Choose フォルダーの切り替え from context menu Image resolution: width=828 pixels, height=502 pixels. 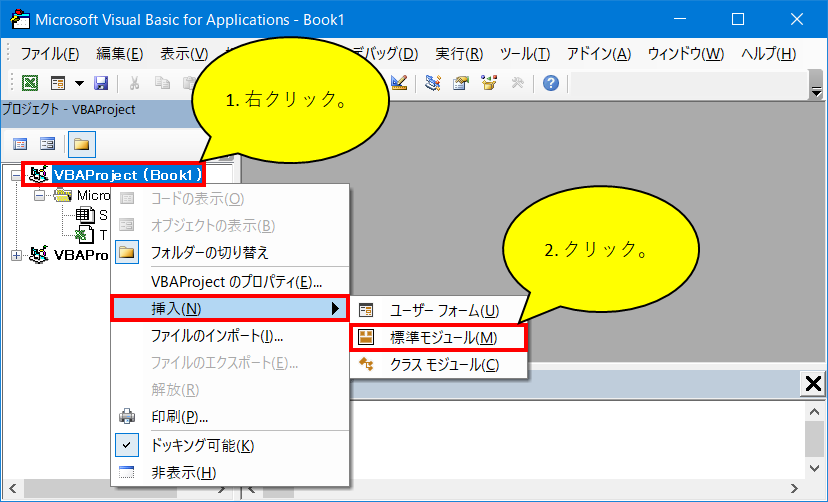coord(230,252)
